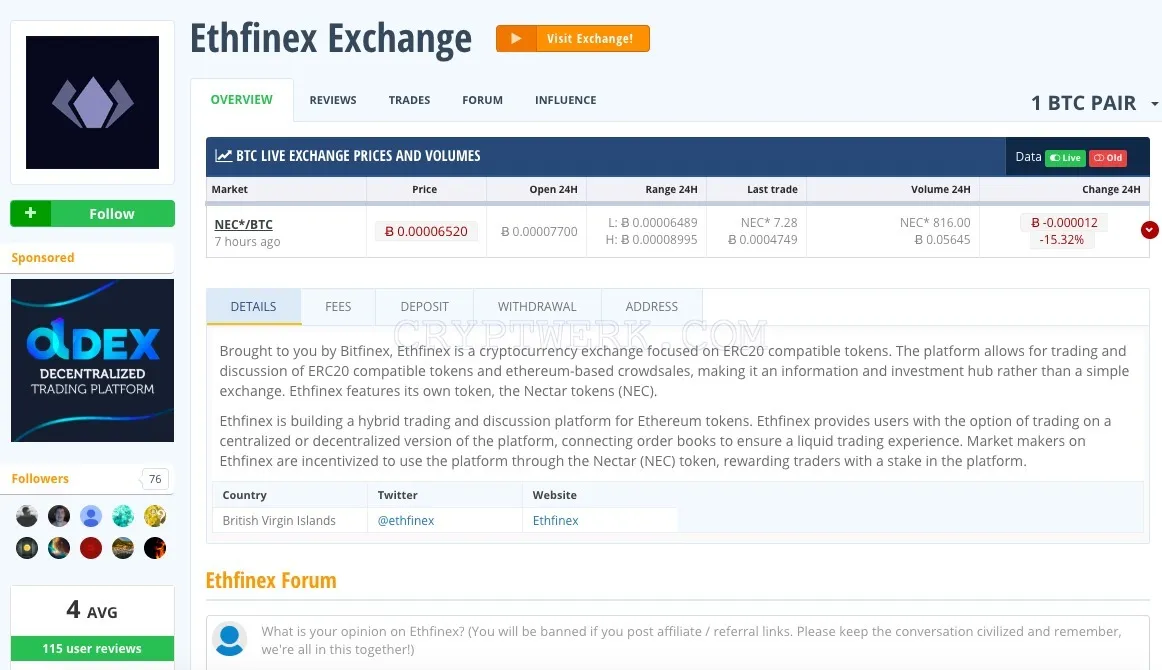Click the alDEX sponsored ad banner
This screenshot has width=1162, height=670.
point(93,360)
